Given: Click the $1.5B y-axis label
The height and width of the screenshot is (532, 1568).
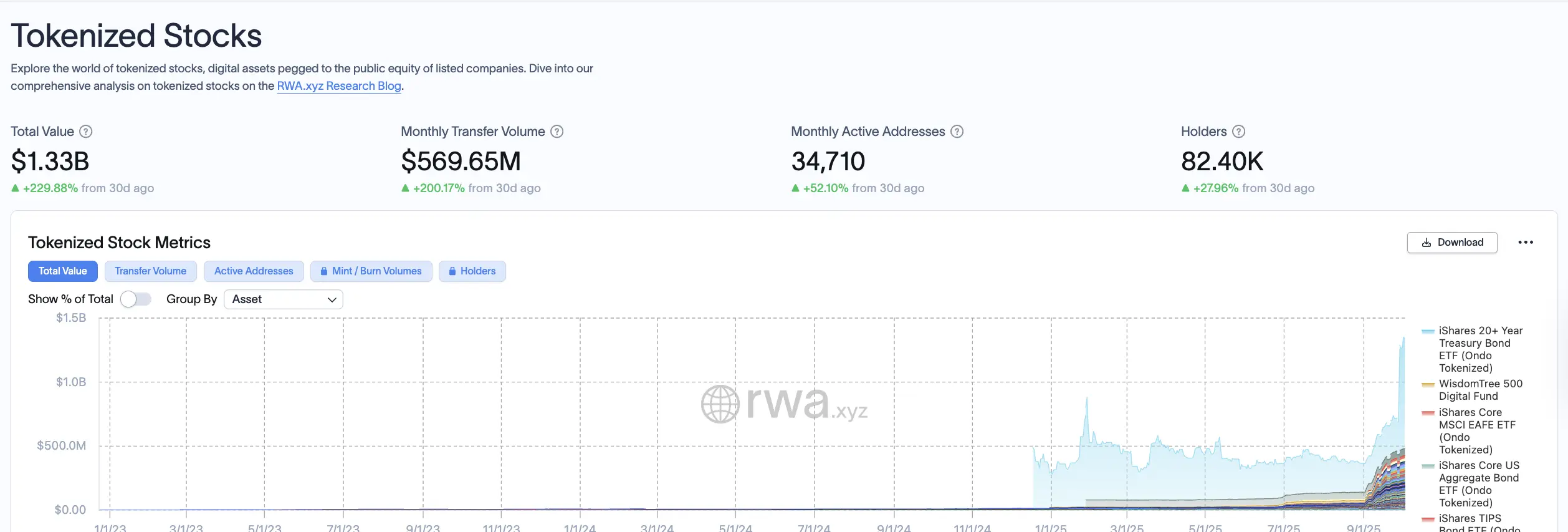Looking at the screenshot, I should 71,318.
